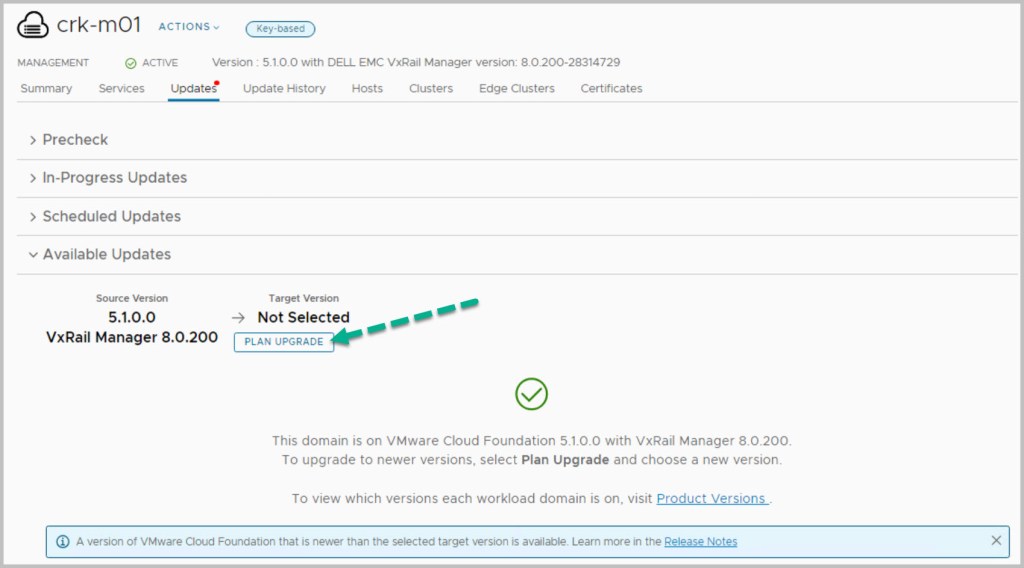The height and width of the screenshot is (568, 1024).
Task: Click the large green checkmark circle icon
Action: (x=531, y=393)
